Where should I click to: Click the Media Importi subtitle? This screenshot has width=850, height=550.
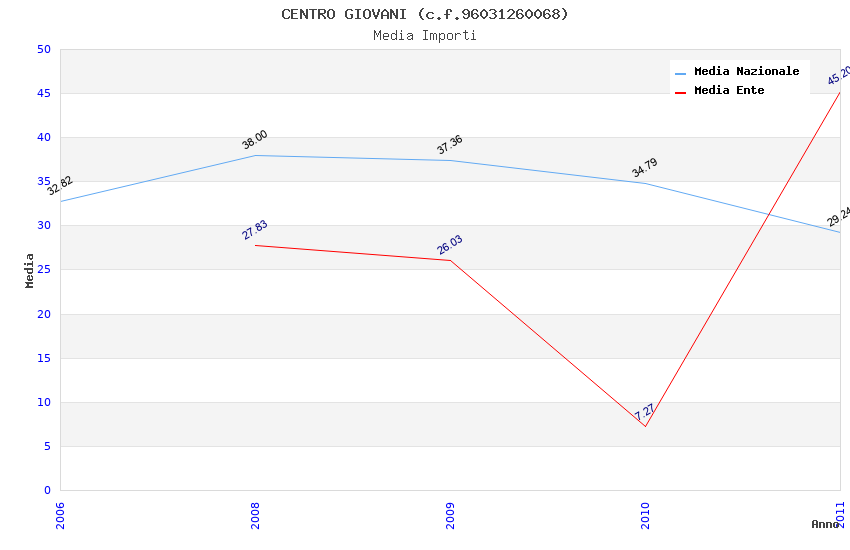[425, 35]
